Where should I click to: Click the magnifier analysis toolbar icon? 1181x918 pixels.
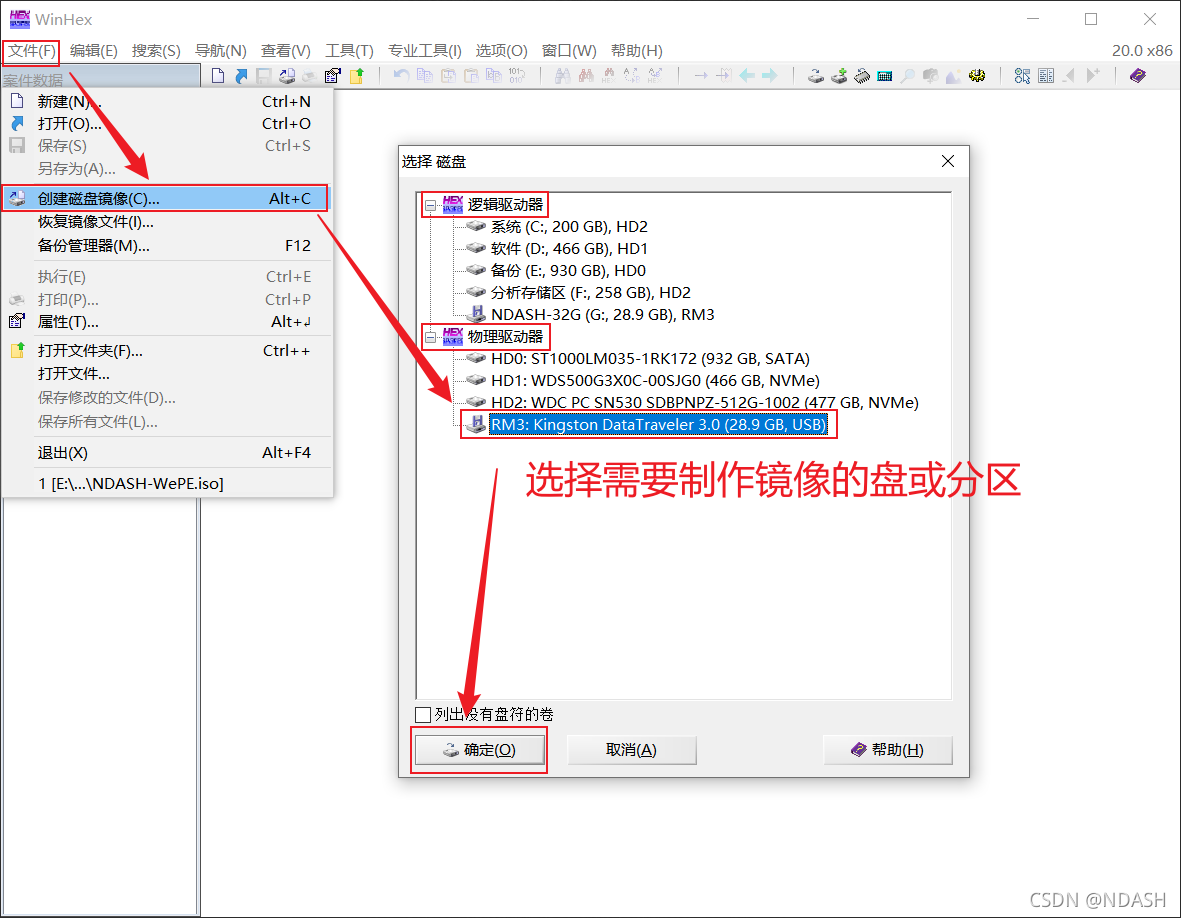908,75
